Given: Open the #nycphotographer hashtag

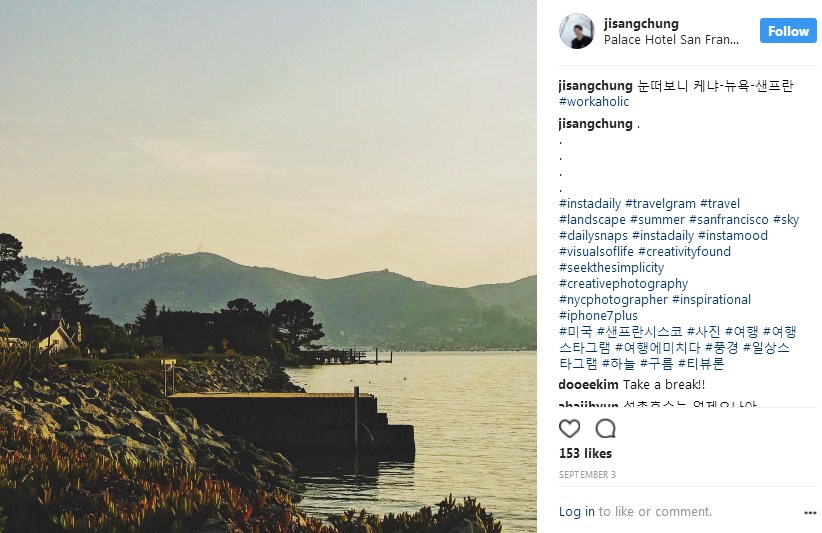Looking at the screenshot, I should [x=613, y=300].
